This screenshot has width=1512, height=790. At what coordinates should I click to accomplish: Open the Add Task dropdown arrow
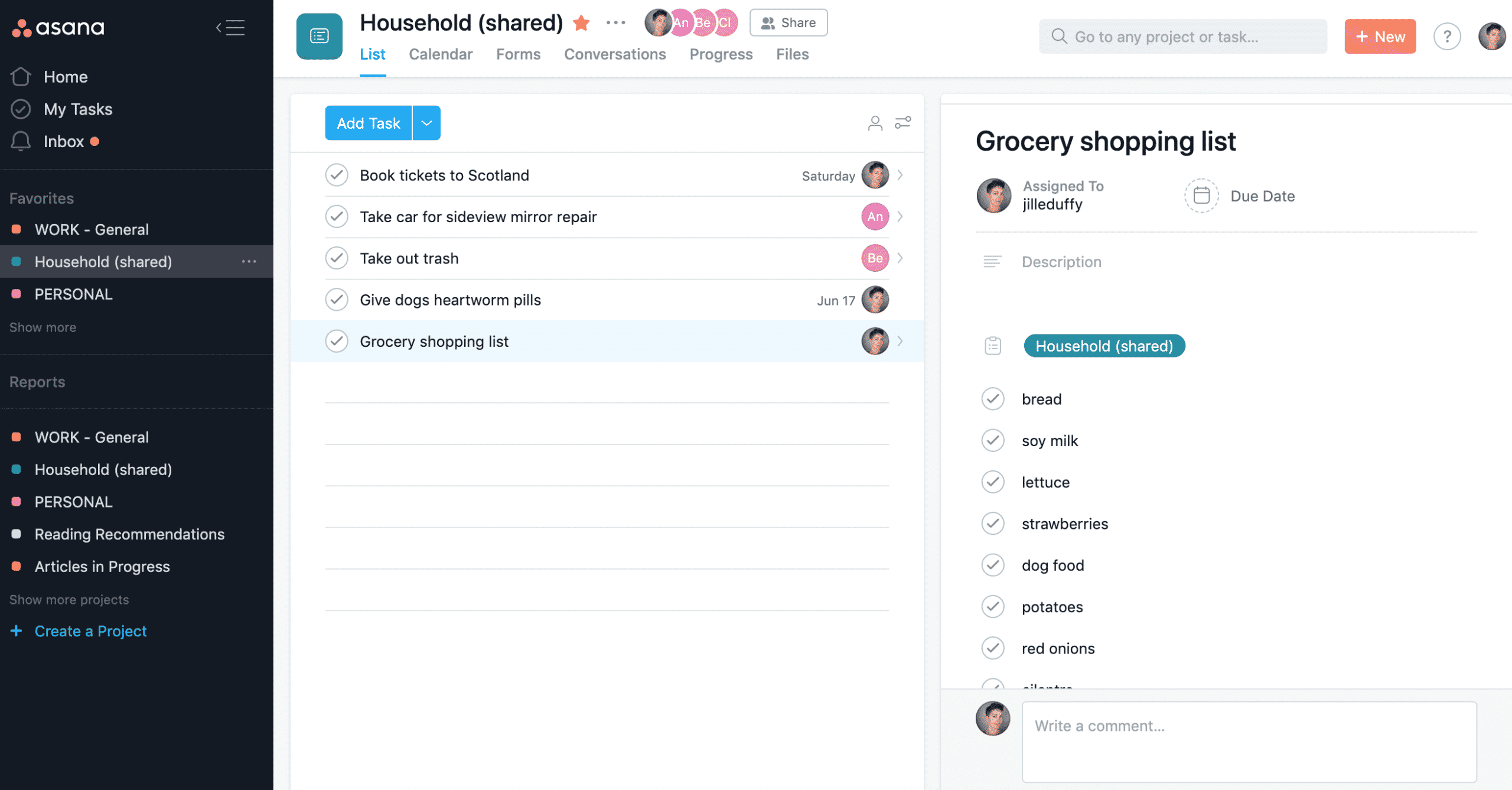click(x=426, y=123)
